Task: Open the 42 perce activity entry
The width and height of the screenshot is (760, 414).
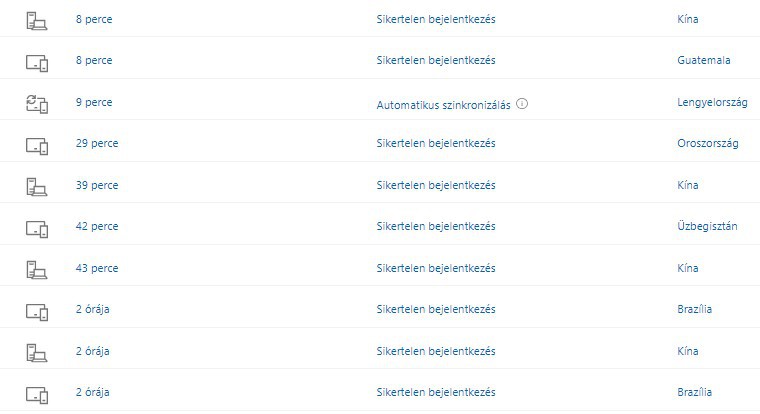Action: tap(97, 226)
